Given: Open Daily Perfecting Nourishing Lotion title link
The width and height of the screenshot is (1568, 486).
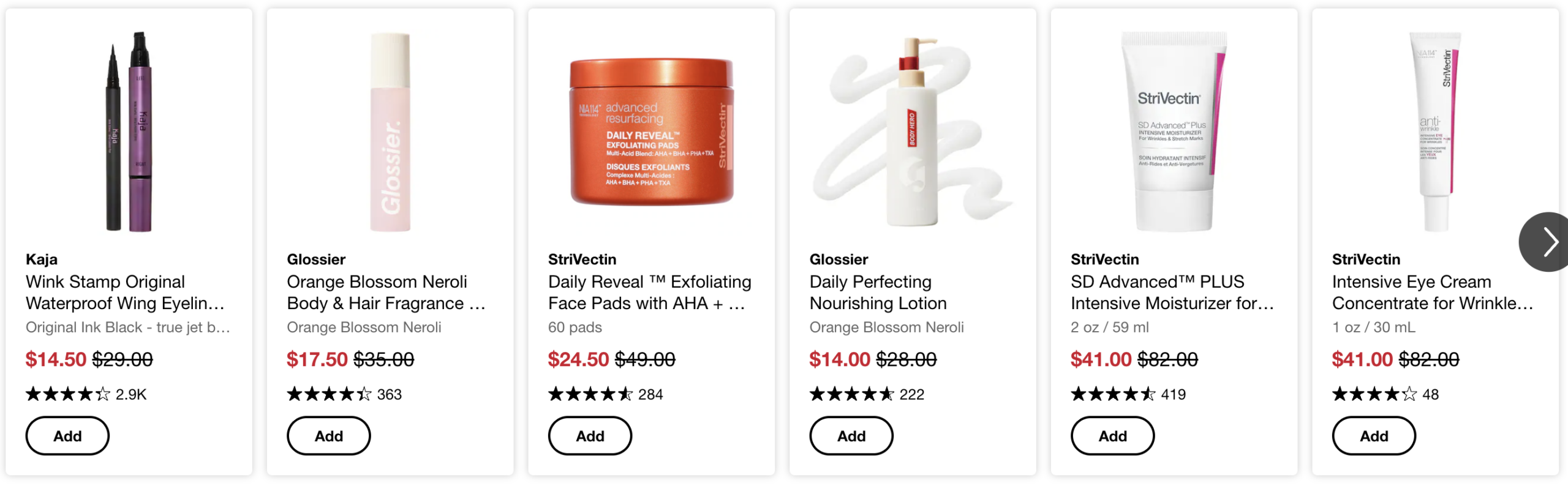Looking at the screenshot, I should 878,293.
